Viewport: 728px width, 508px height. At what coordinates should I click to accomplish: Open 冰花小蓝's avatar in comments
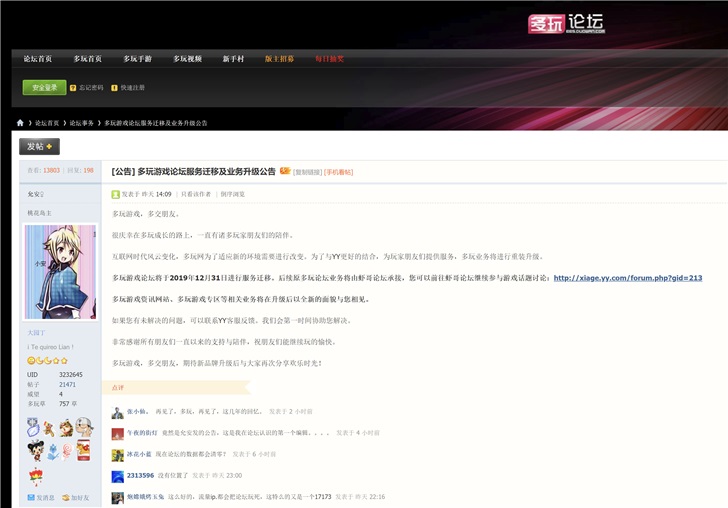click(117, 455)
